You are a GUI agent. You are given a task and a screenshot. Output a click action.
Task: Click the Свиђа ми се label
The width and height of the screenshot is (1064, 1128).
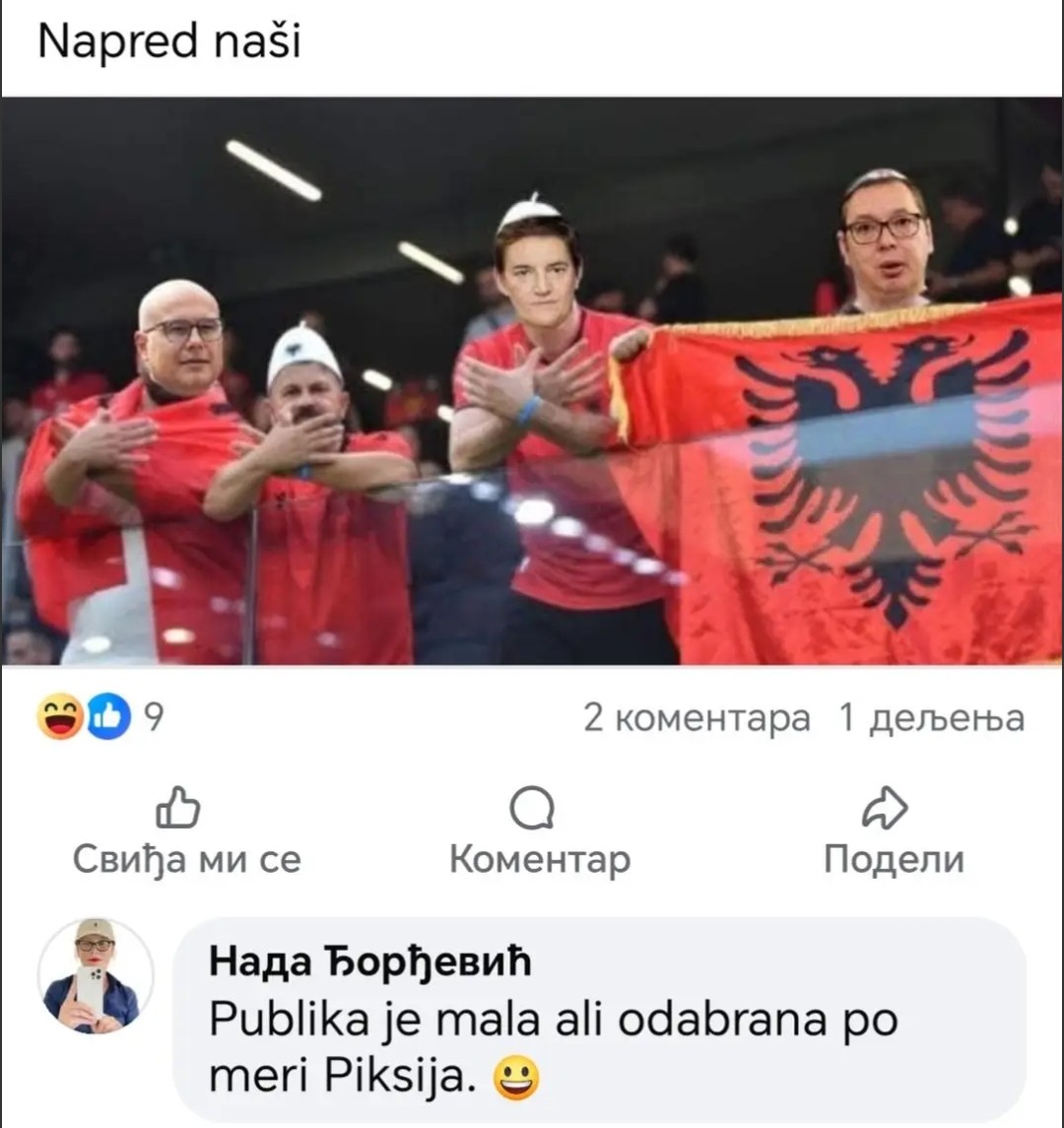click(x=187, y=860)
